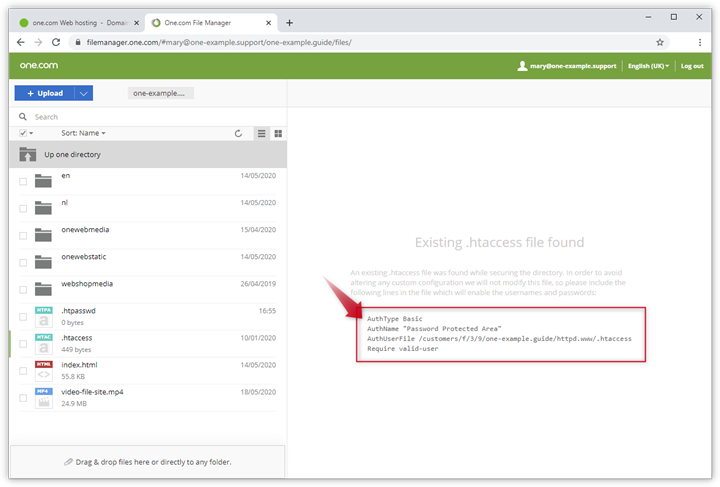Image resolution: width=720 pixels, height=487 pixels.
Task: Click the user profile icon
Action: tap(522, 66)
